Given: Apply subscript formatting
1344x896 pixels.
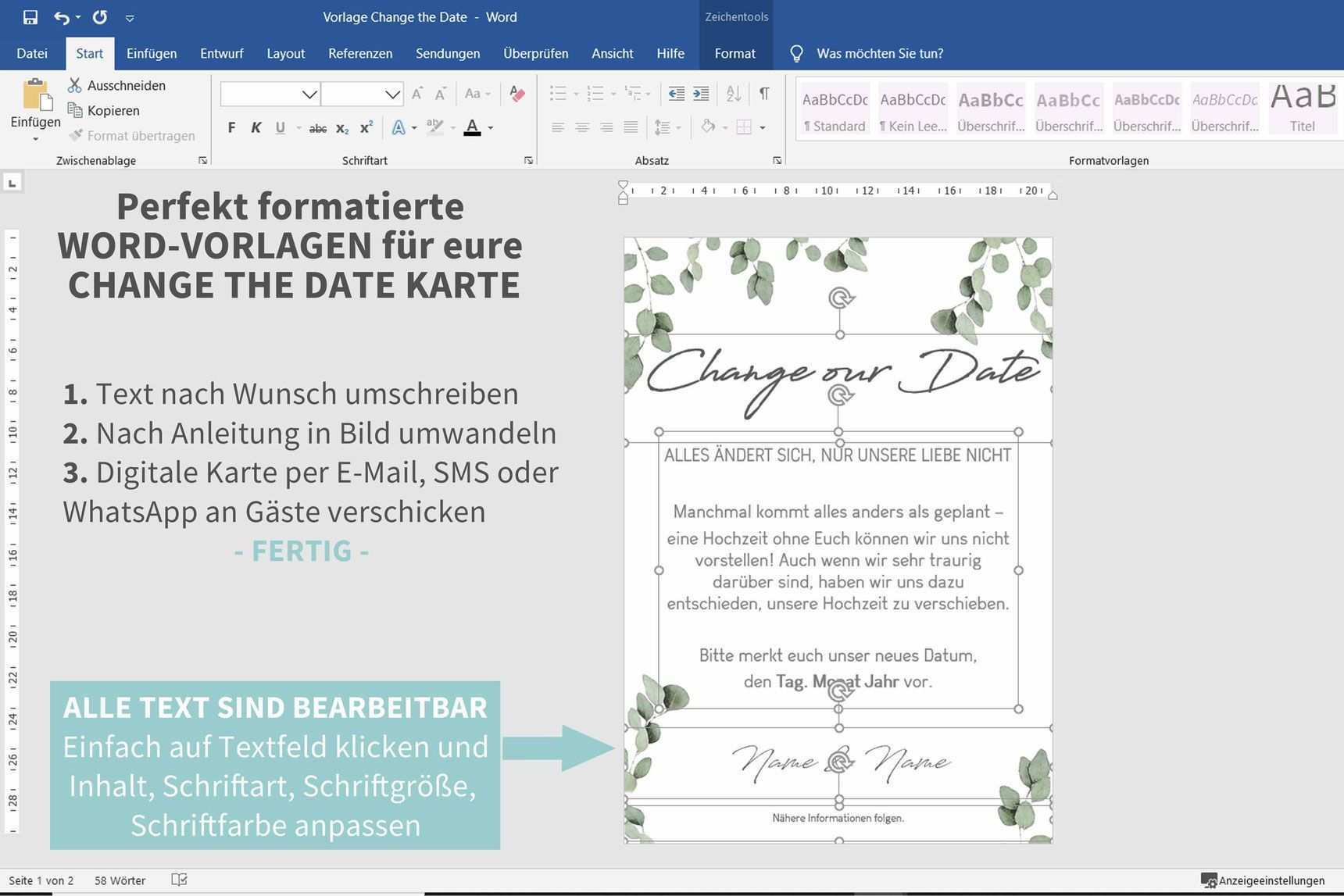Looking at the screenshot, I should [342, 128].
